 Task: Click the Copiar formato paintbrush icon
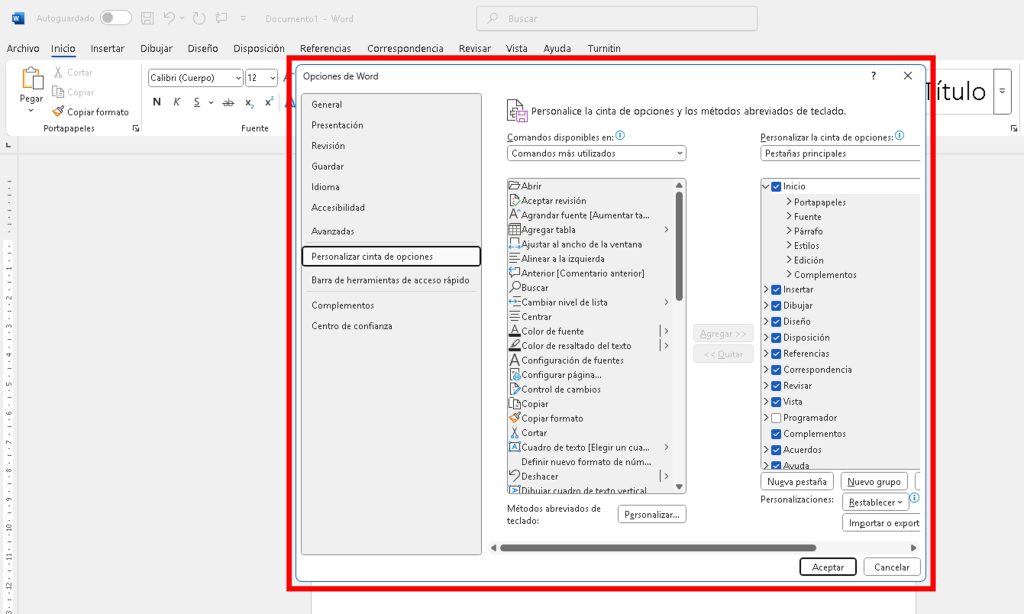[x=58, y=112]
